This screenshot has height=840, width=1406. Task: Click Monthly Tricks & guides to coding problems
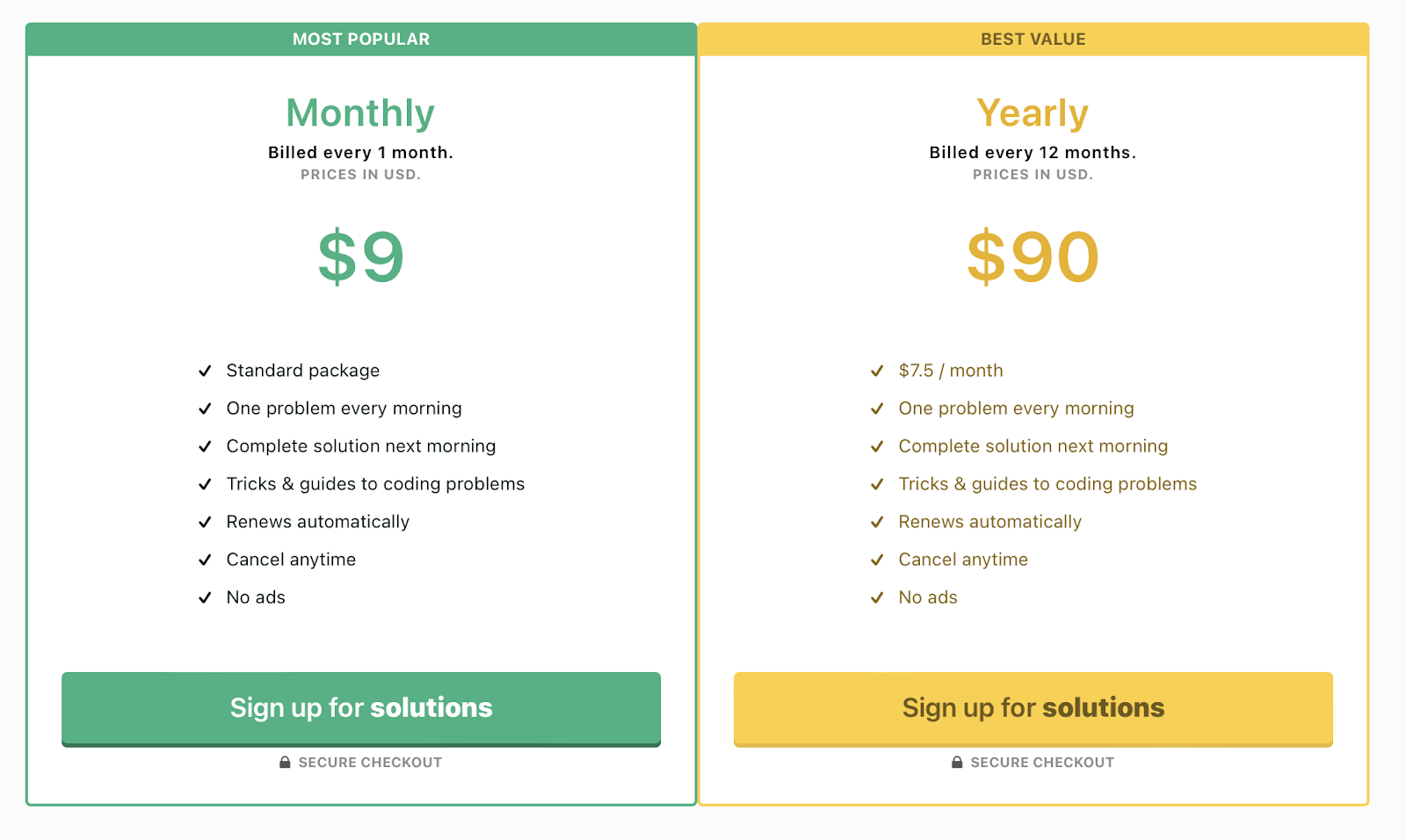(375, 484)
